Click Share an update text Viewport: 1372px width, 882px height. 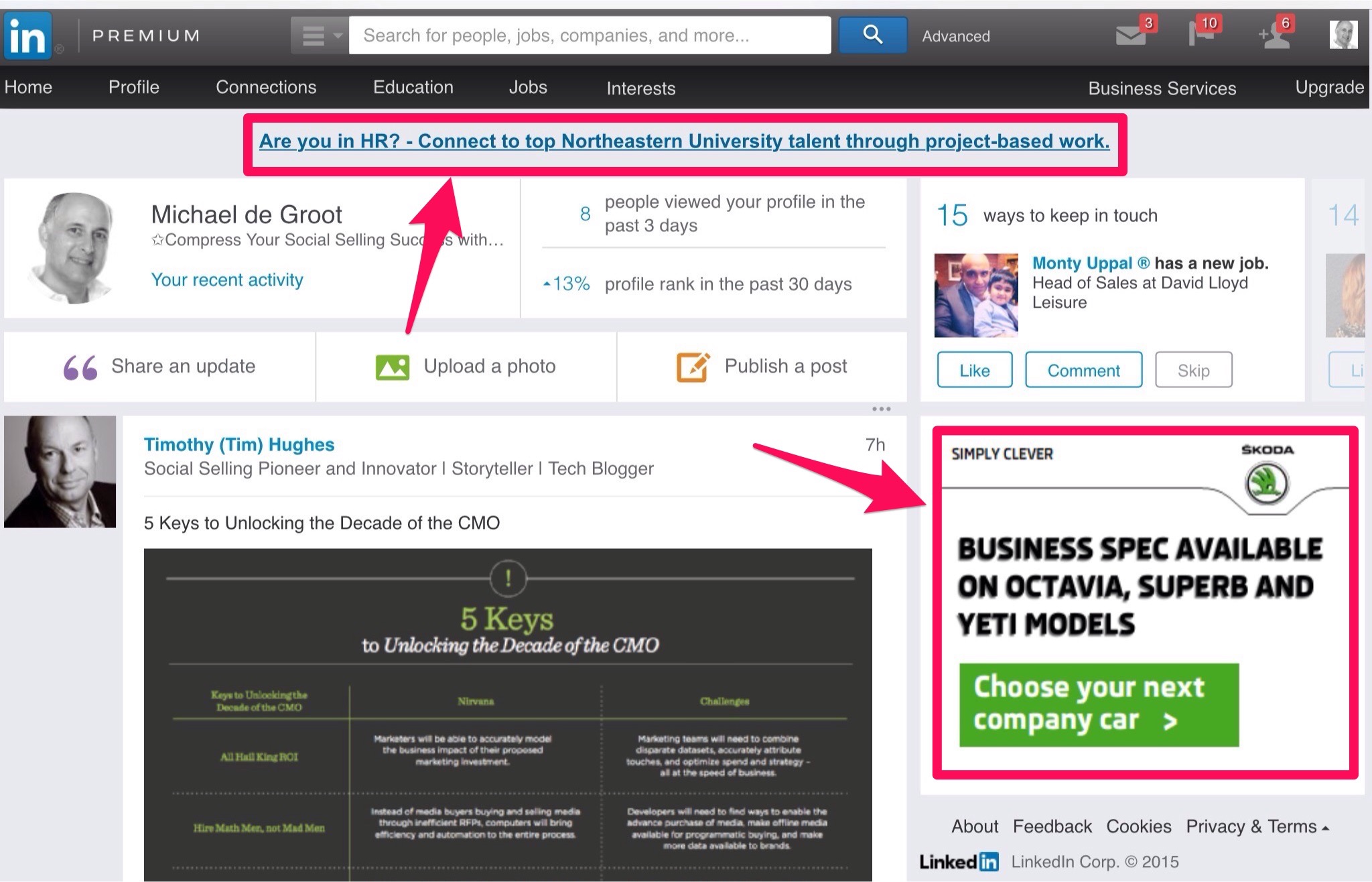(x=183, y=366)
